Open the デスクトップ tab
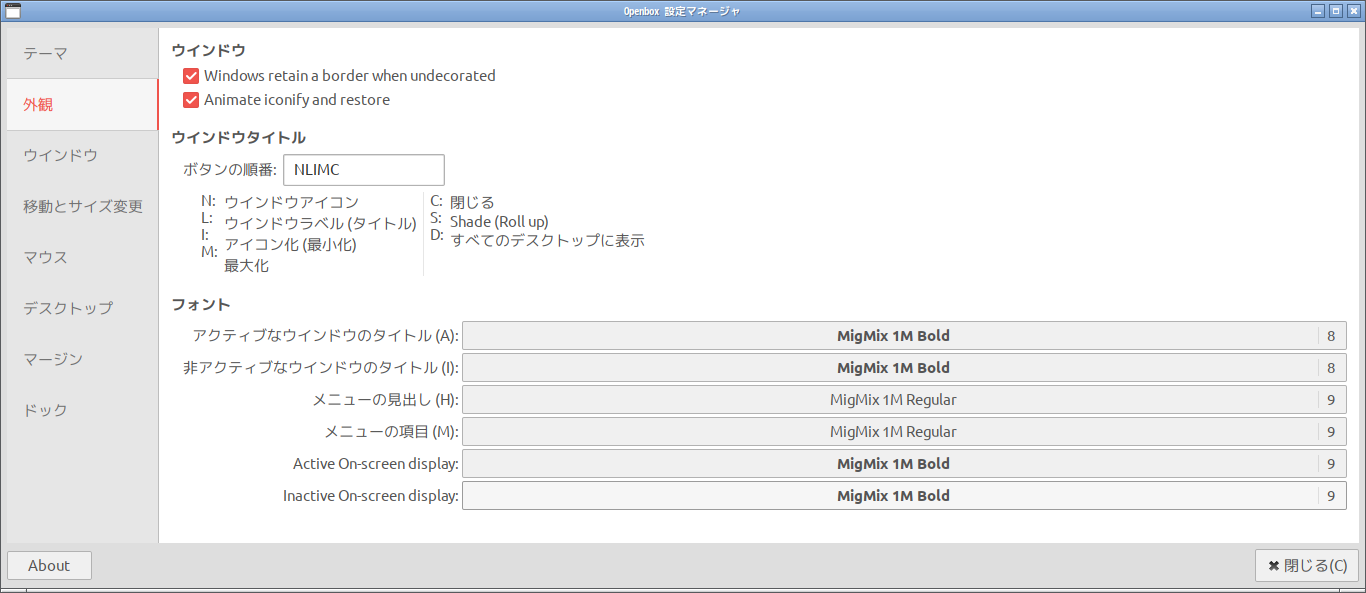 (x=81, y=309)
